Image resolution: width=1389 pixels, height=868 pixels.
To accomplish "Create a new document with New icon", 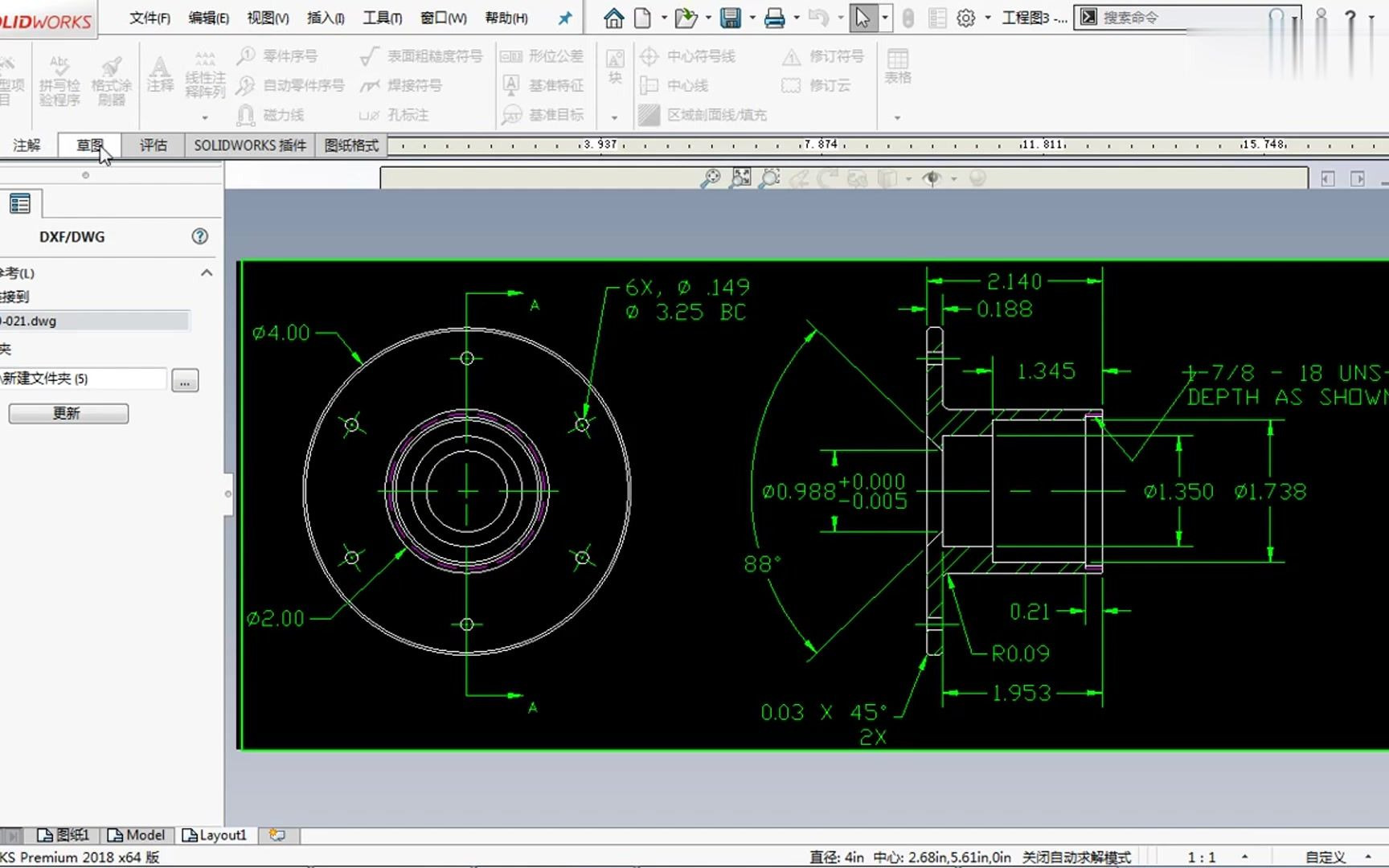I will click(642, 18).
